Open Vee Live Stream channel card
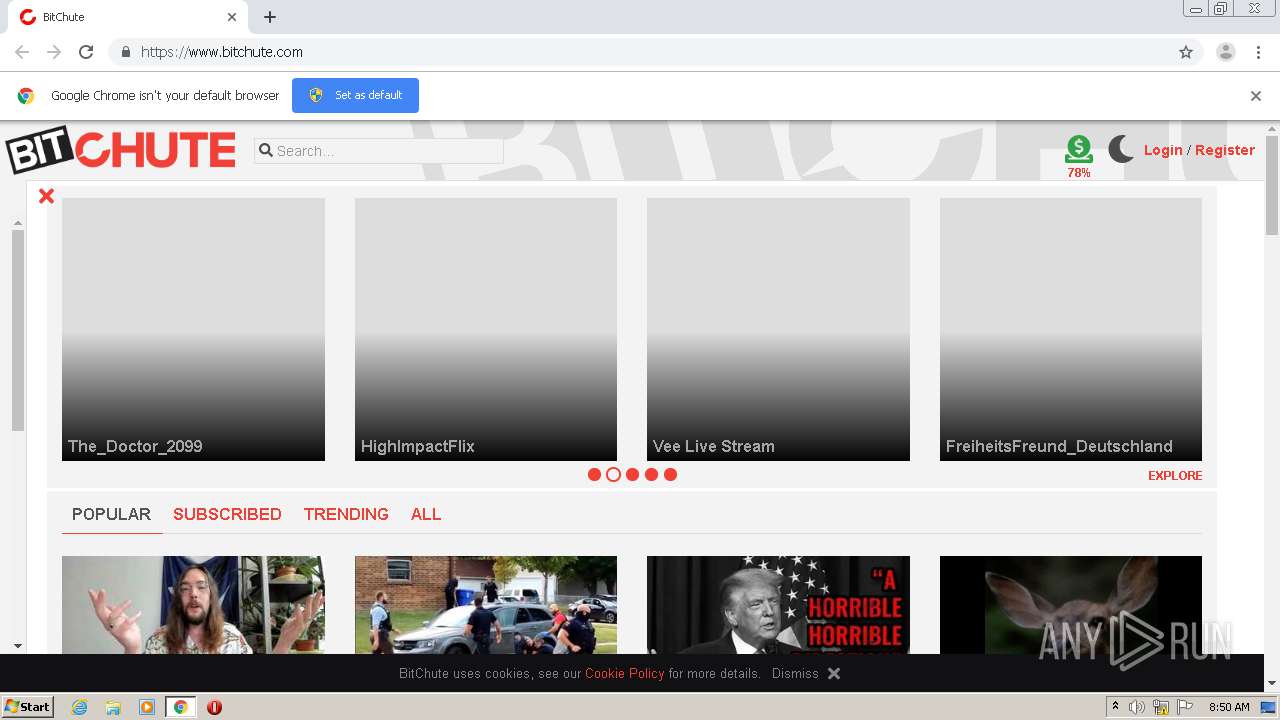Viewport: 1280px width, 720px height. click(778, 329)
